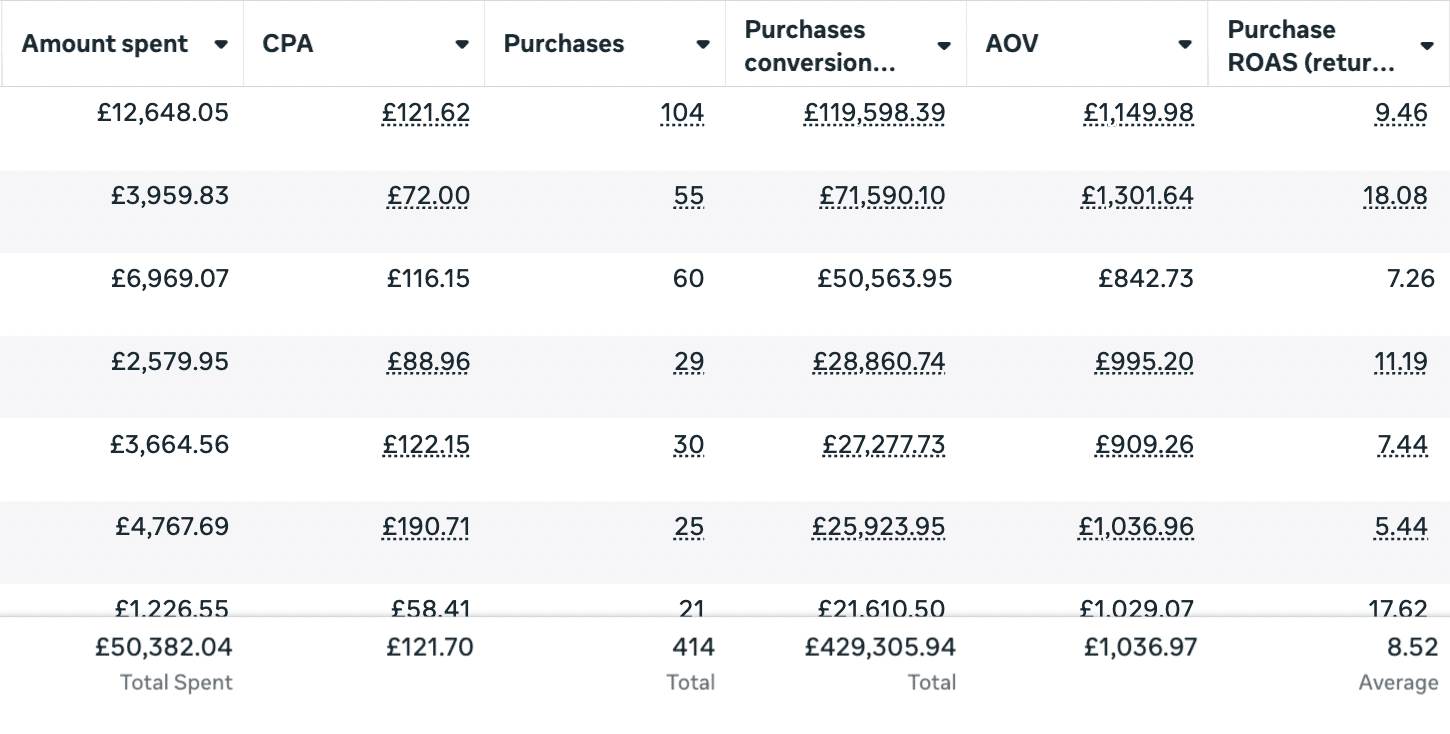The image size is (1450, 734).
Task: Open the Purchase ROAS column dropdown arrow
Action: (x=1427, y=45)
